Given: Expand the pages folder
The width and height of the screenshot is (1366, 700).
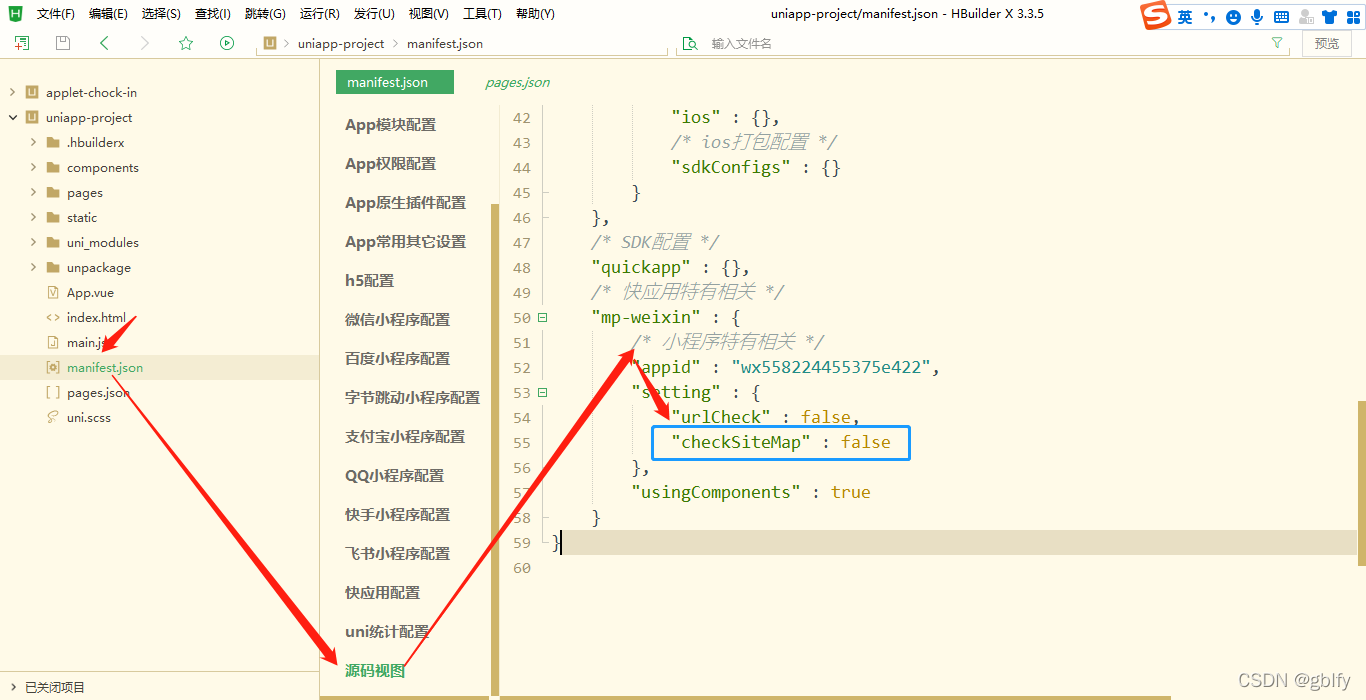Looking at the screenshot, I should click(x=34, y=192).
